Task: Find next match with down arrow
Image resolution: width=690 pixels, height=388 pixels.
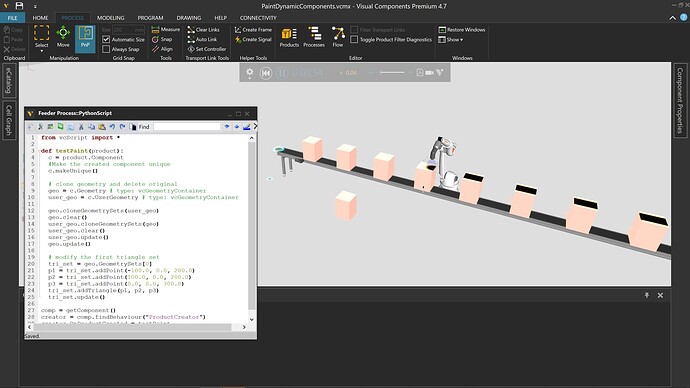Action: coord(237,127)
